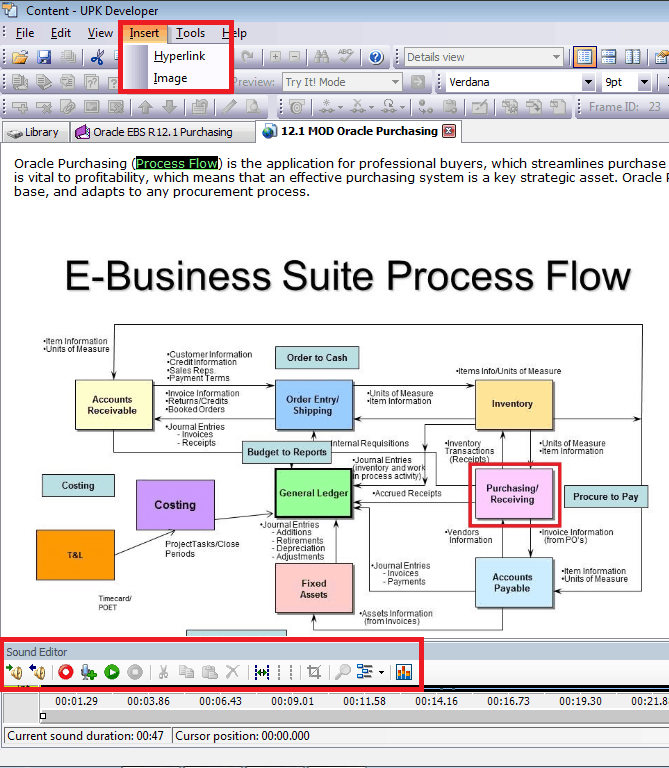Click the General Ledger box in diagram
Viewport: 669px width, 768px height.
[x=313, y=493]
